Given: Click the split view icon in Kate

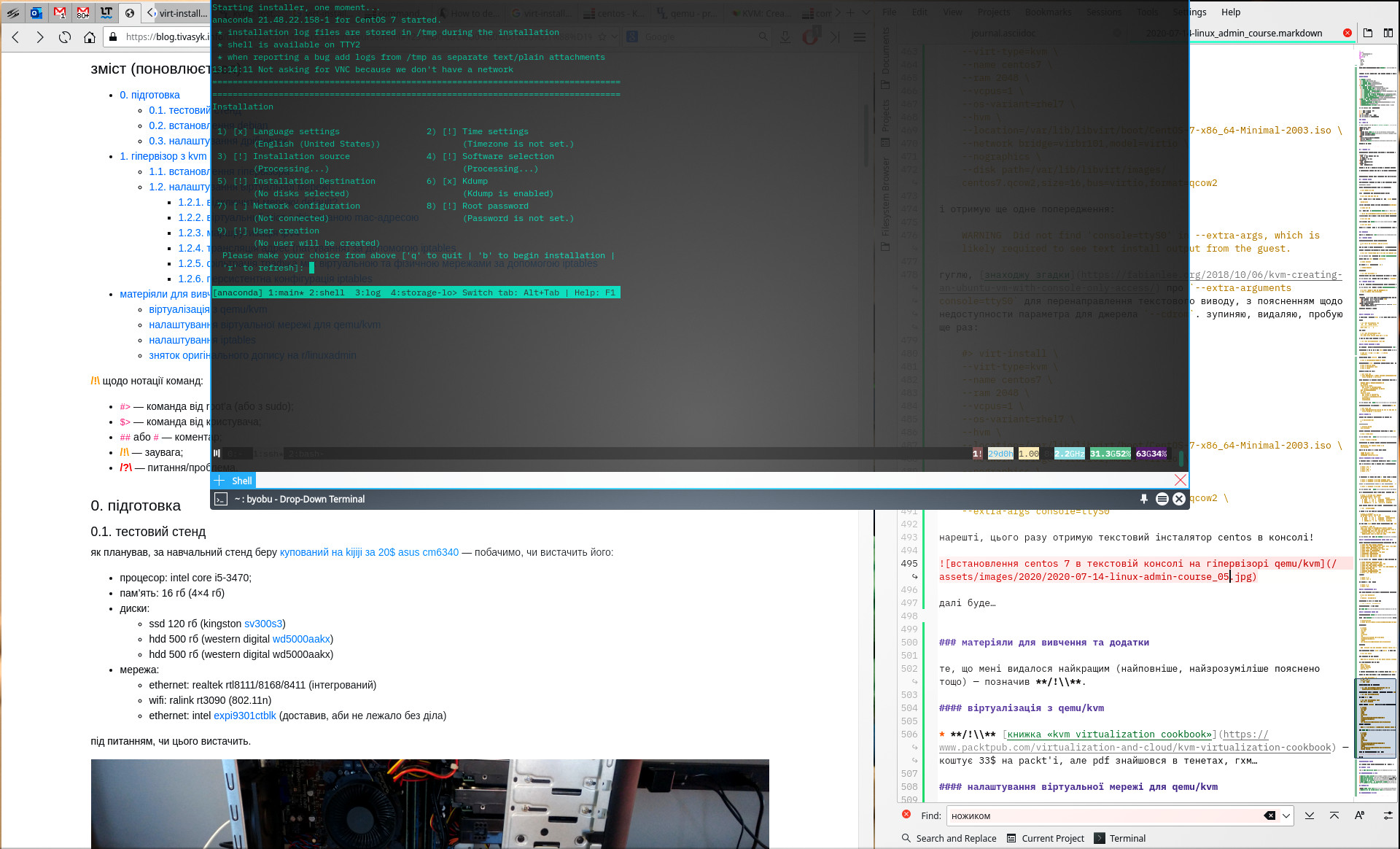Looking at the screenshot, I should pyautogui.click(x=1388, y=33).
